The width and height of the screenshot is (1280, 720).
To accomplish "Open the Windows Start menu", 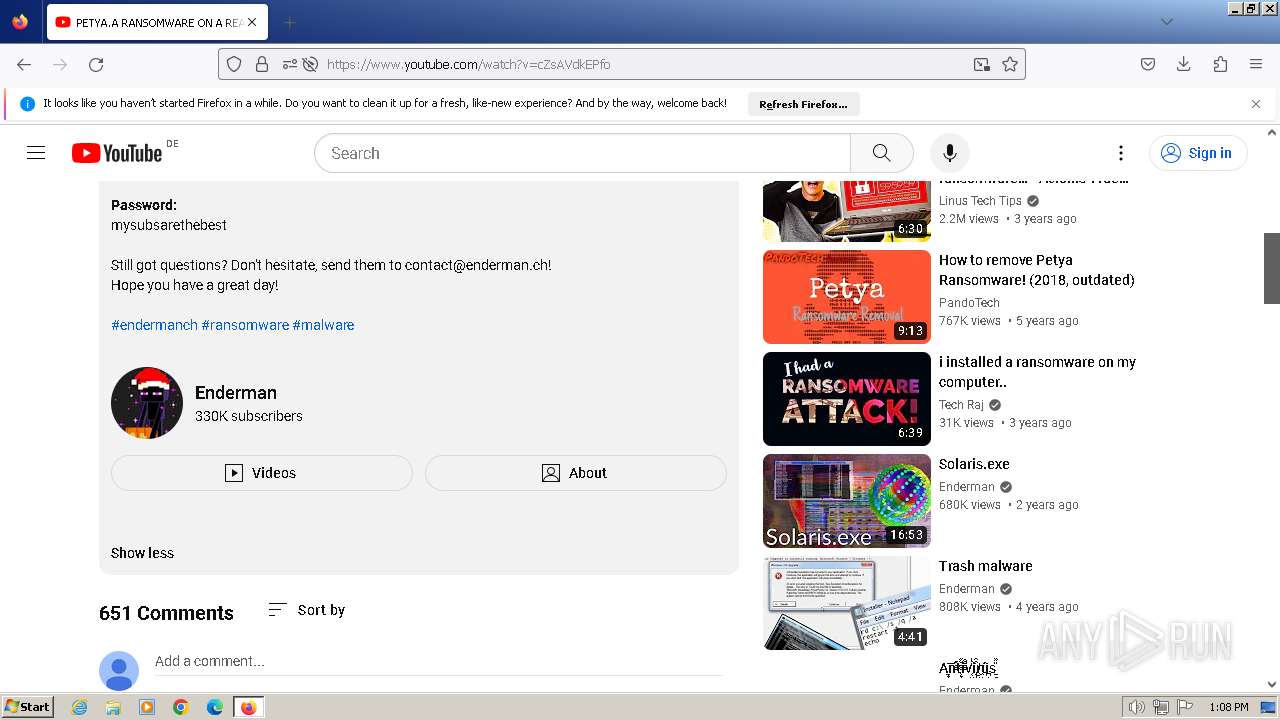I will click(x=27, y=707).
